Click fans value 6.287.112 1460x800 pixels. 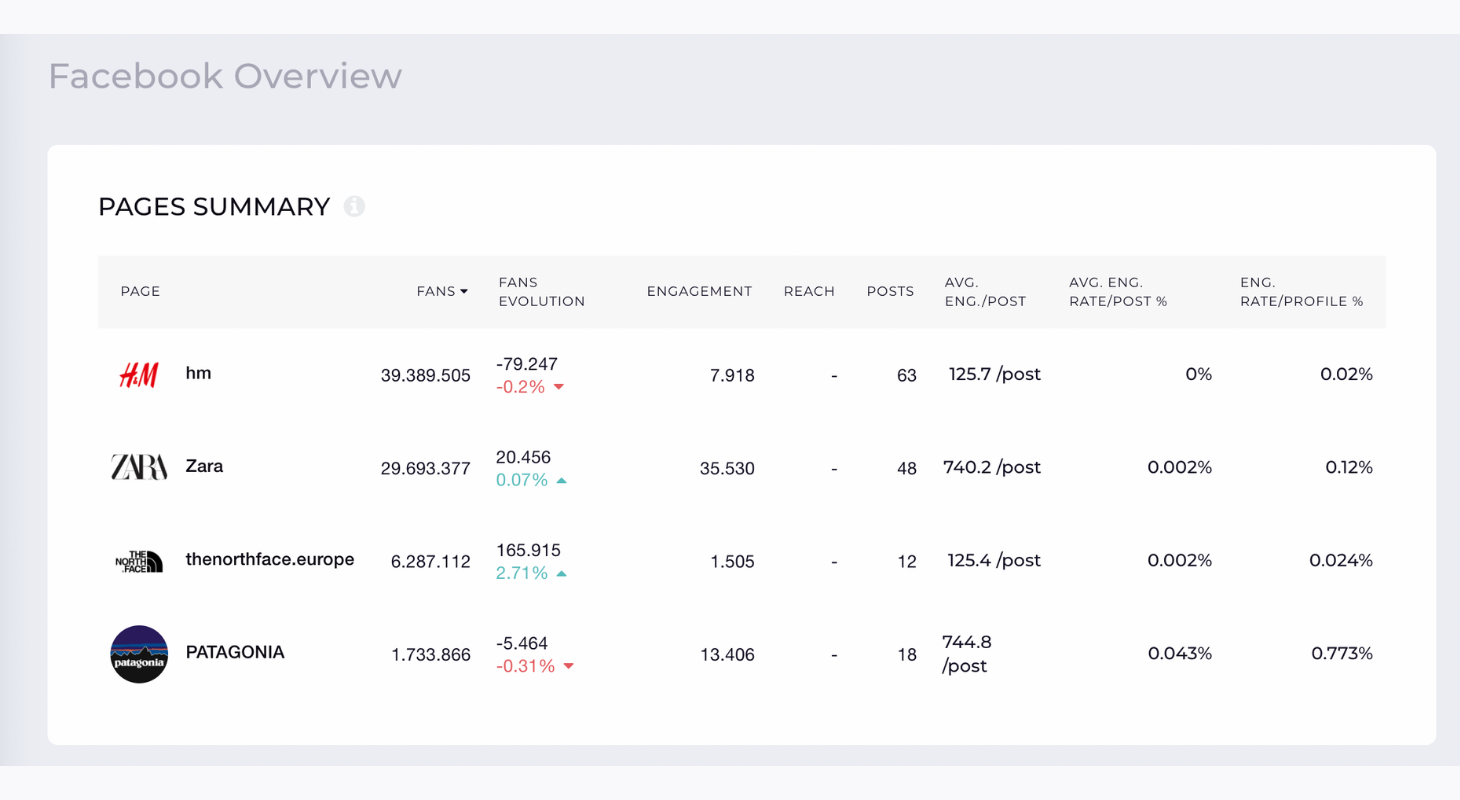pos(430,561)
